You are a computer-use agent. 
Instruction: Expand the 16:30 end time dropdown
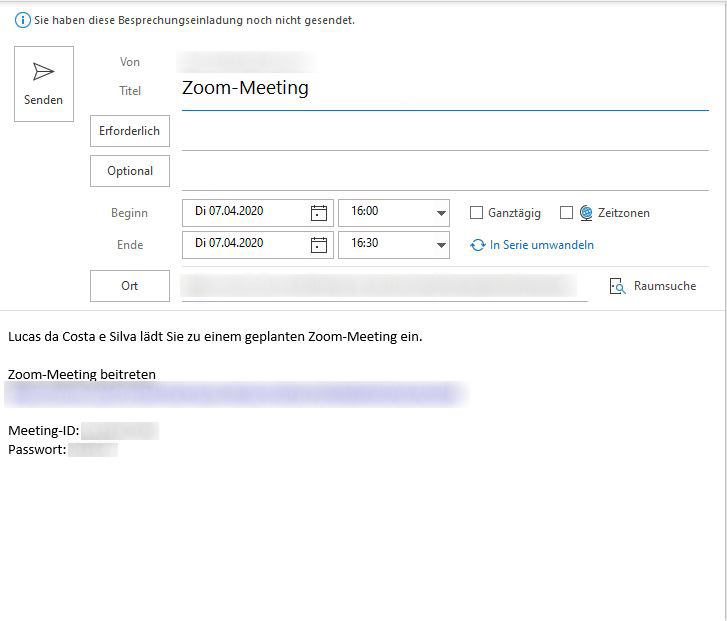tap(441, 245)
